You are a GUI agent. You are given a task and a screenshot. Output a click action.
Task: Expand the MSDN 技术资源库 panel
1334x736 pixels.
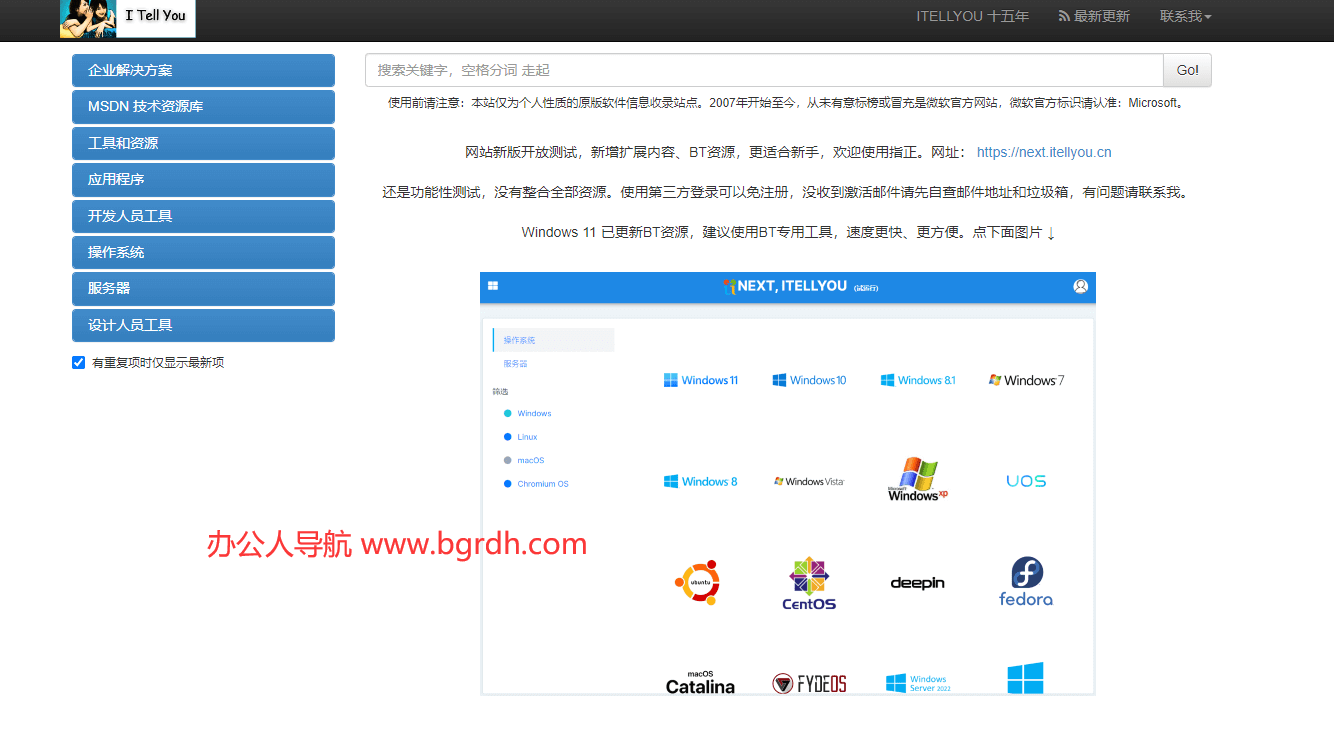pos(203,106)
